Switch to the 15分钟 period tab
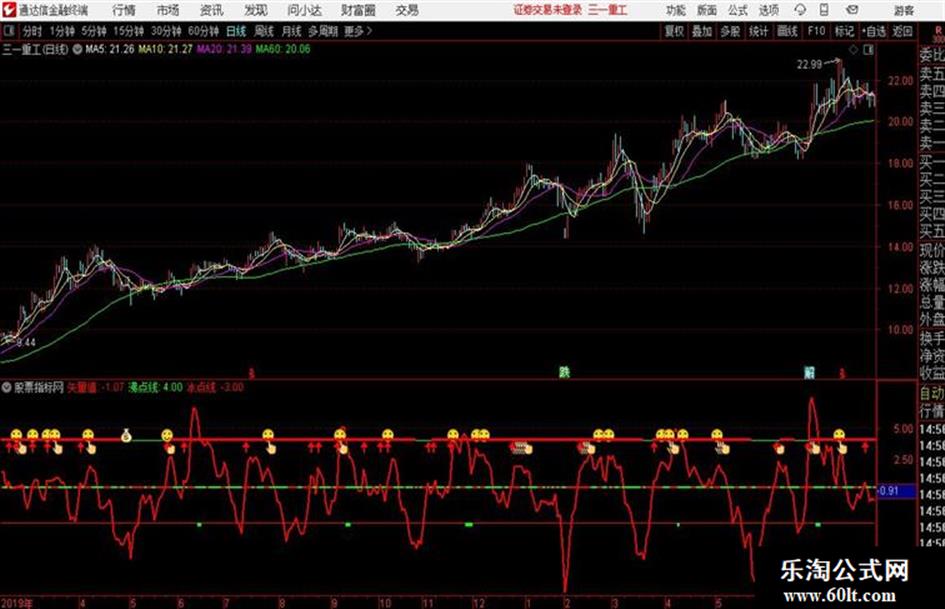 point(129,31)
